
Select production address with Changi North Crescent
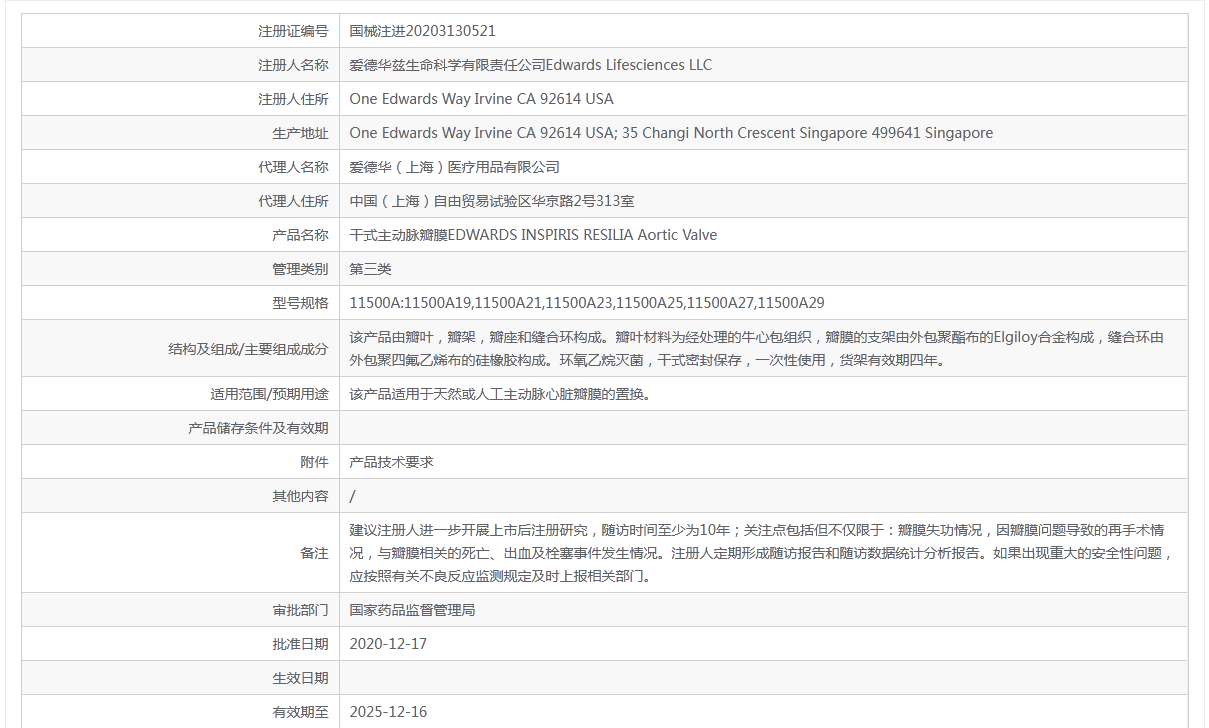[x=671, y=133]
